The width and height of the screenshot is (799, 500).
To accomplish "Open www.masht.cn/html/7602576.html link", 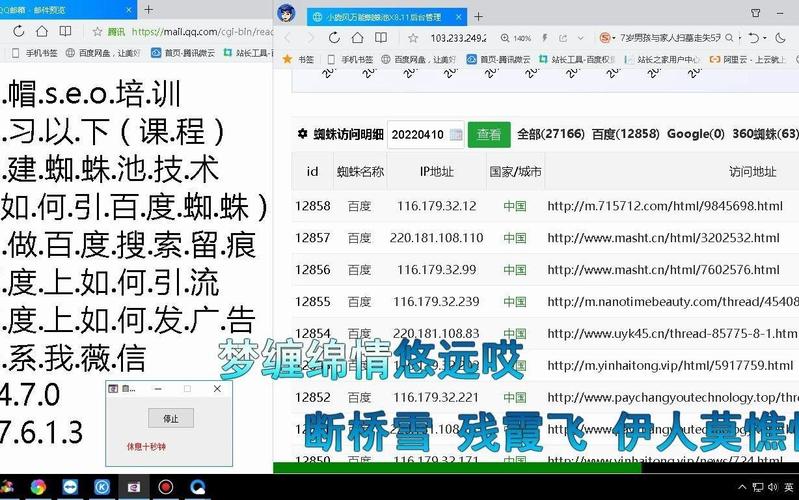I will [x=663, y=270].
